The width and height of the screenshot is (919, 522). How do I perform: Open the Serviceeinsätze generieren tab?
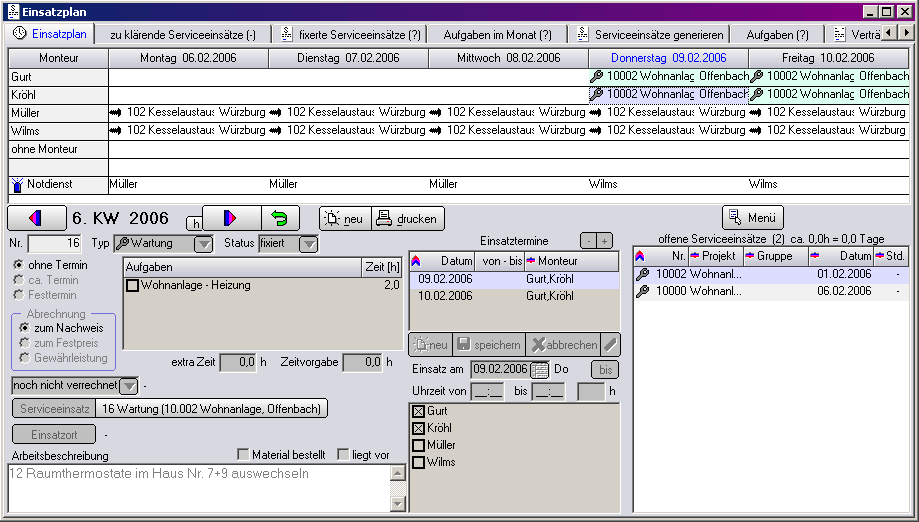coord(650,34)
